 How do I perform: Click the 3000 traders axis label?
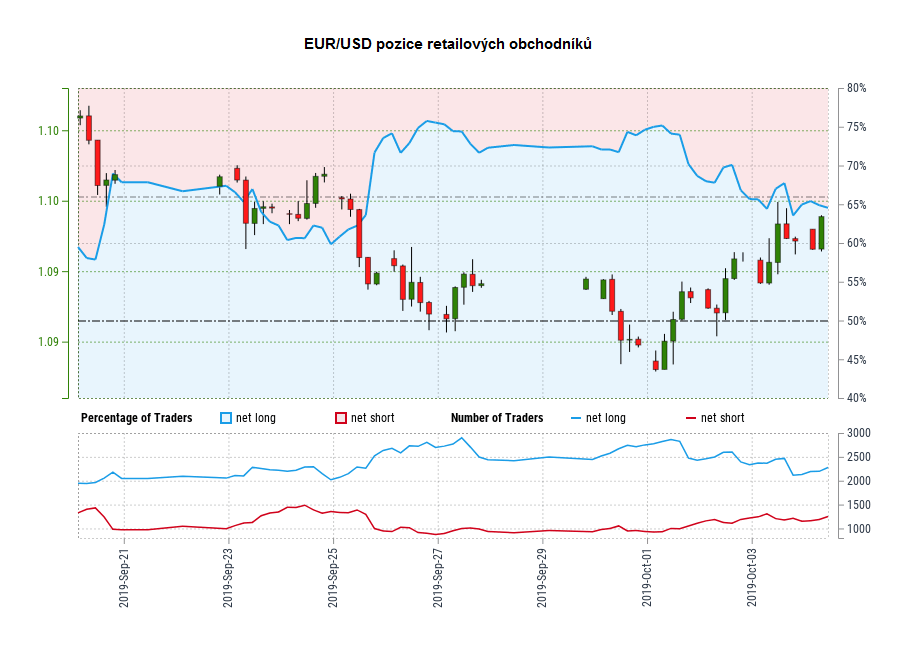(x=859, y=433)
